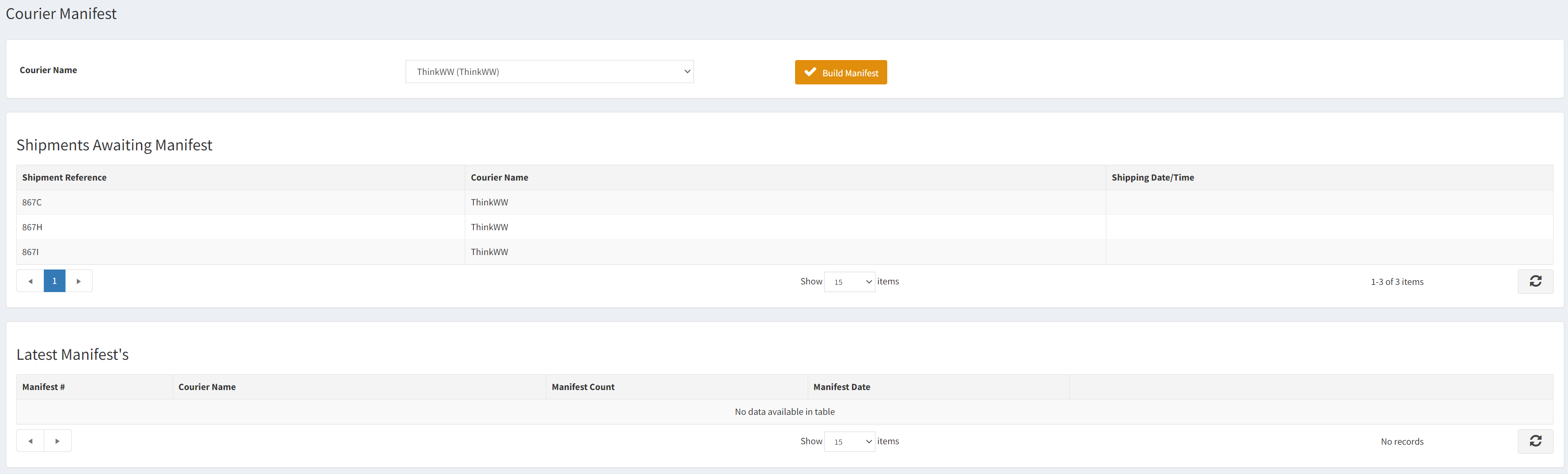Open the Show items dropdown under shipments
The image size is (1568, 474).
(850, 281)
